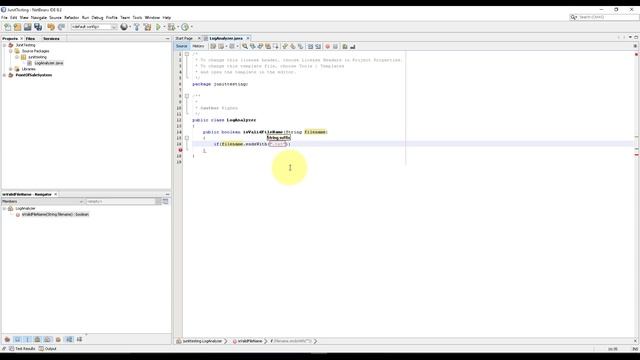
Task: Open the File menu
Action: point(4,18)
